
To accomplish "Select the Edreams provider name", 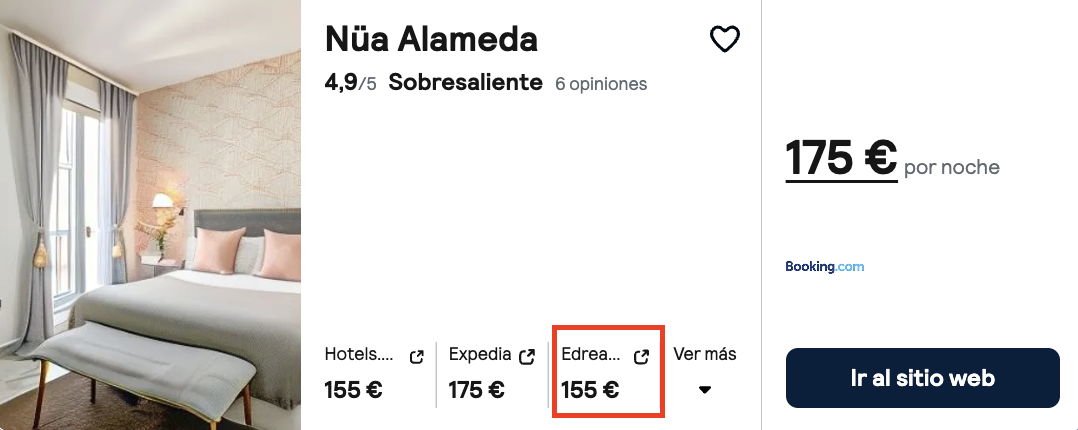I will coord(591,355).
